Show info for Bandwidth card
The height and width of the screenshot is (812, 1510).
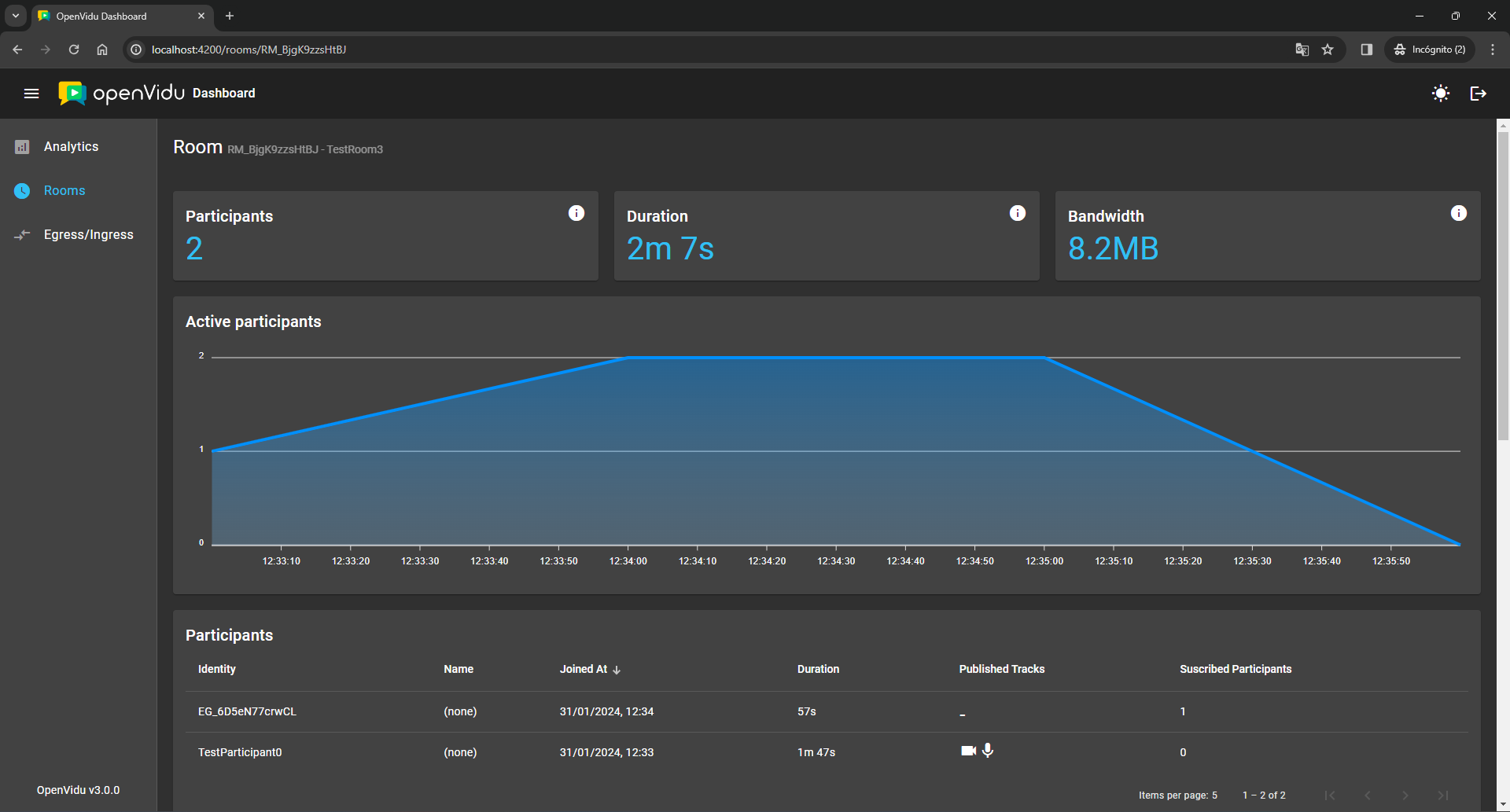click(1458, 213)
